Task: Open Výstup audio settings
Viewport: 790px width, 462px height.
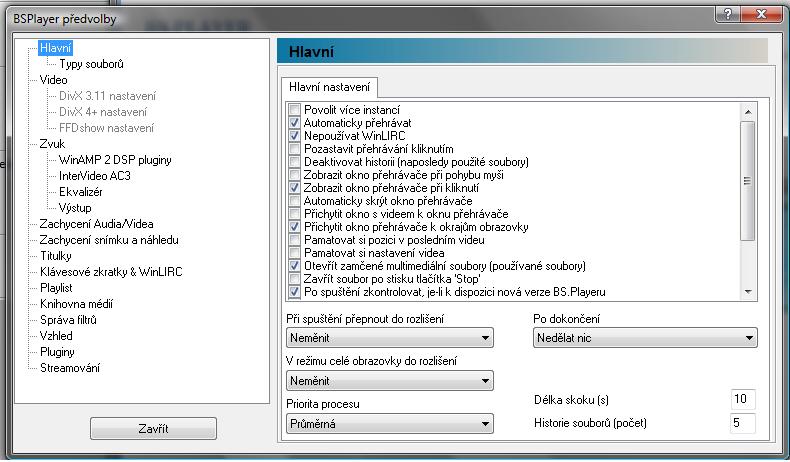Action: [x=75, y=208]
